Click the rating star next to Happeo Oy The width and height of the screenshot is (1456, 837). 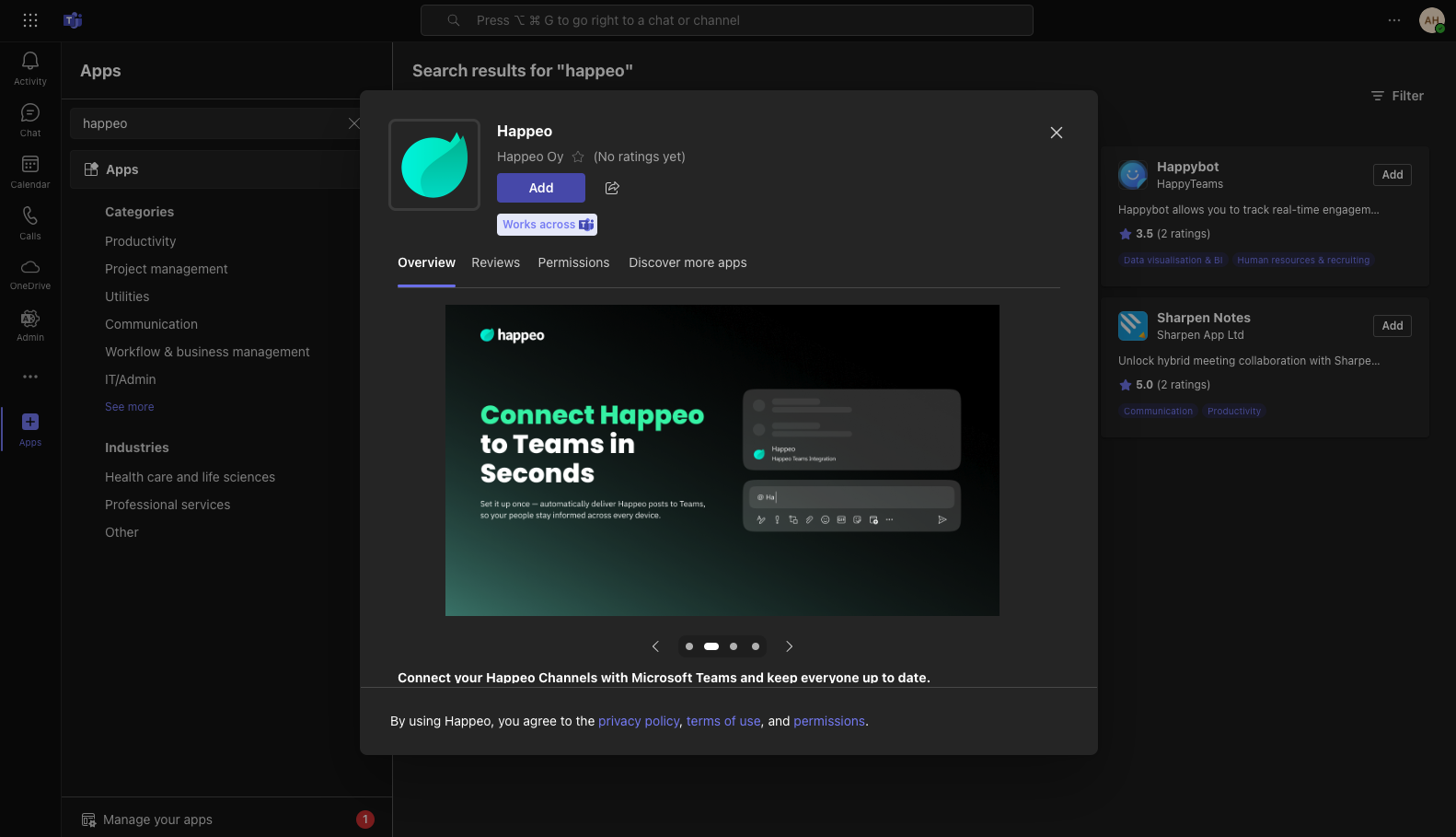click(x=578, y=157)
